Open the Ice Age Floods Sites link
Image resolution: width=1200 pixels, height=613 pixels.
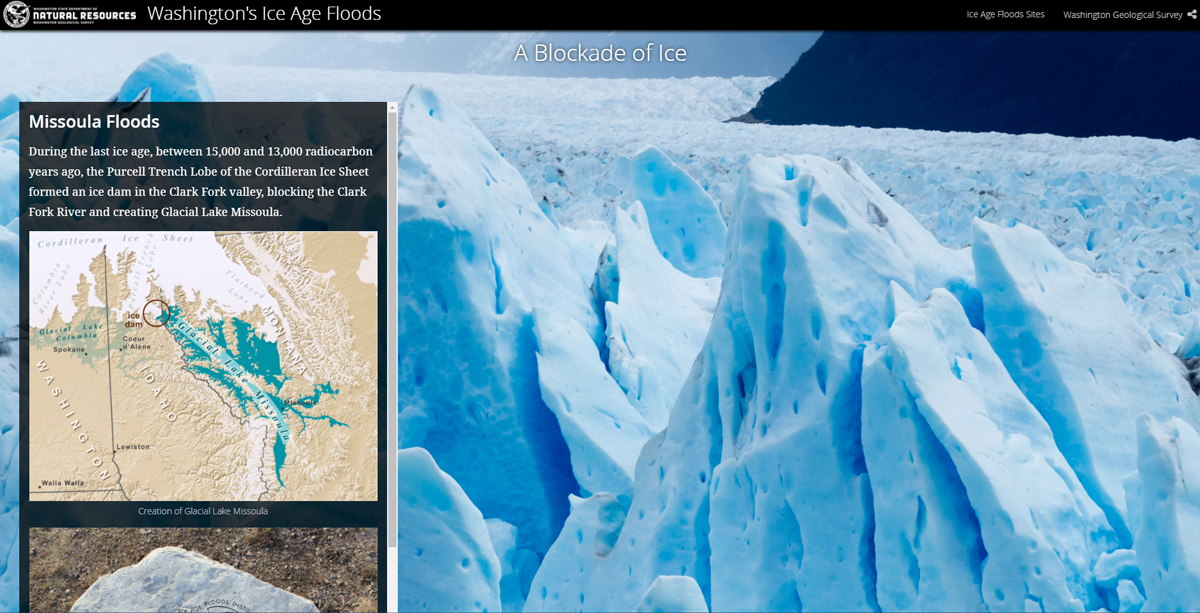pos(1005,14)
